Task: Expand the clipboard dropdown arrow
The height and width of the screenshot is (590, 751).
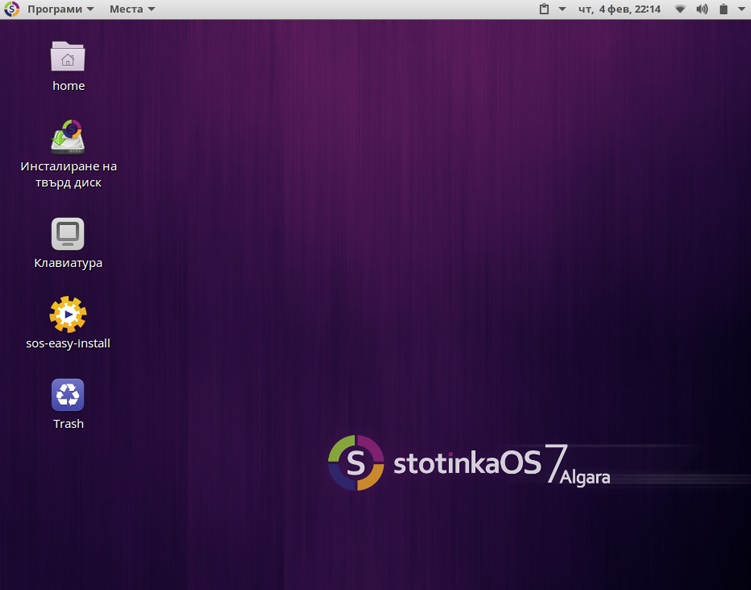Action: tap(562, 9)
